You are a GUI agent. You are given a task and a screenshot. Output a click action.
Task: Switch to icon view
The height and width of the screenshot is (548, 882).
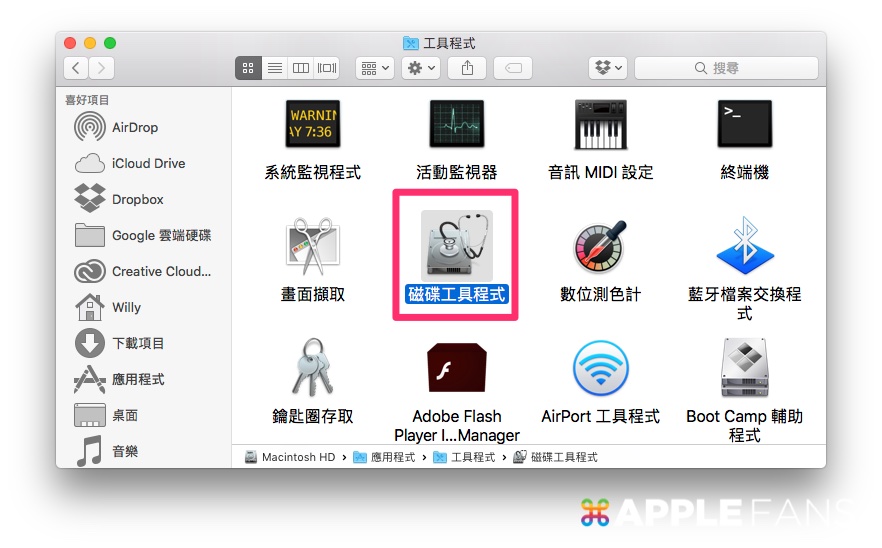tap(248, 68)
